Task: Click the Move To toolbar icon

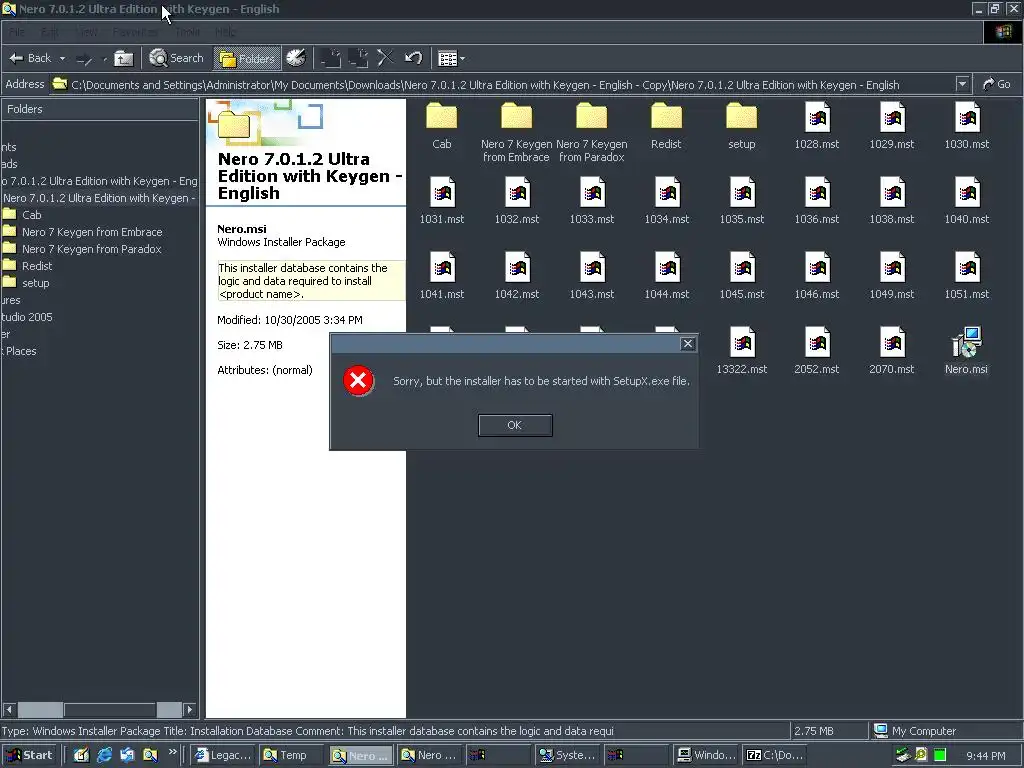Action: pos(330,58)
